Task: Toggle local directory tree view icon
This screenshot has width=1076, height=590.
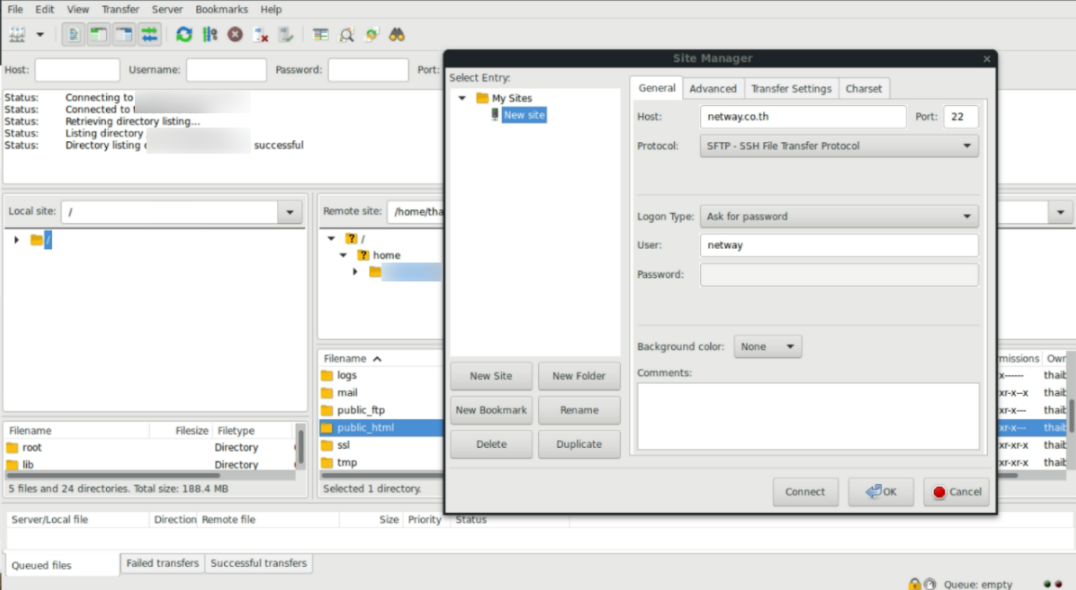Action: pos(98,34)
